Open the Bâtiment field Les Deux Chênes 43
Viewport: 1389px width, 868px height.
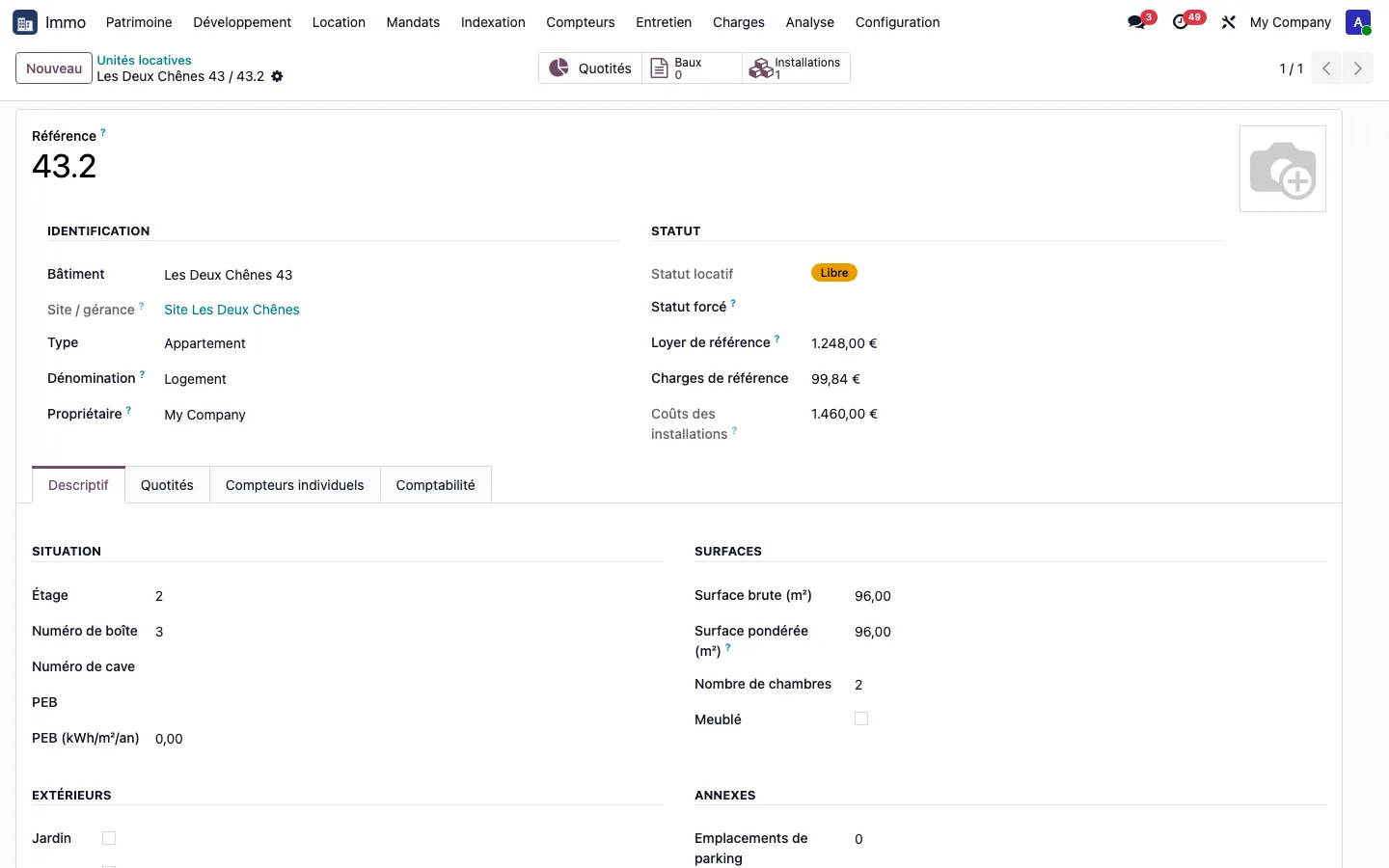(228, 275)
